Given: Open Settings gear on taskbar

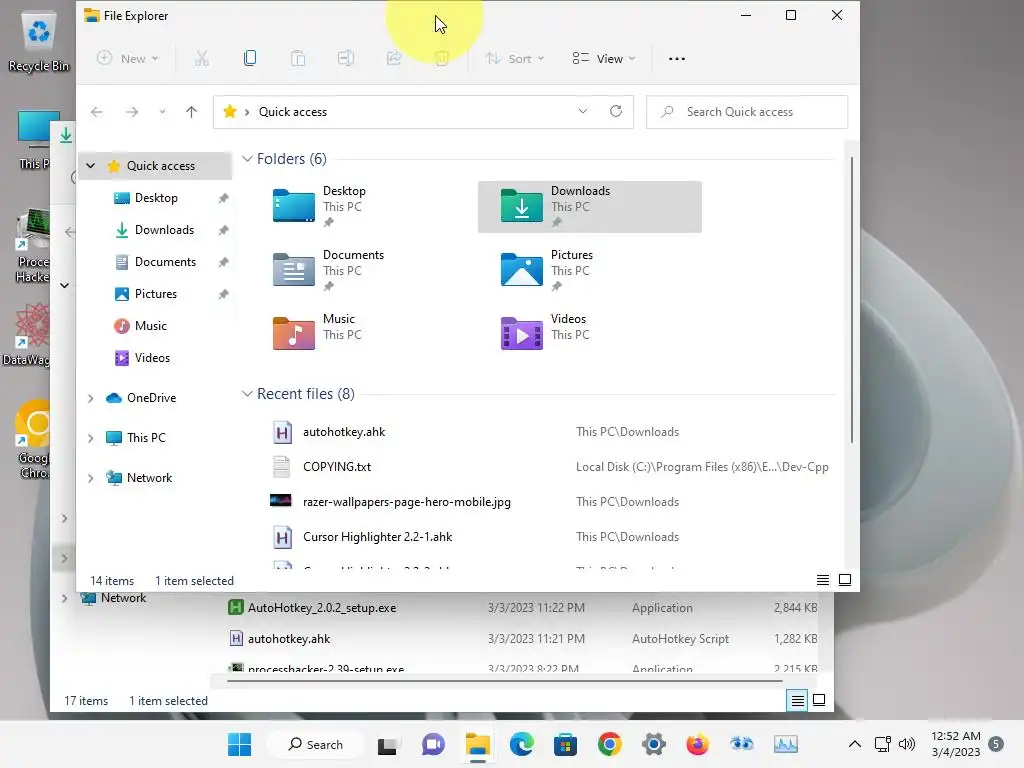Looking at the screenshot, I should (654, 744).
